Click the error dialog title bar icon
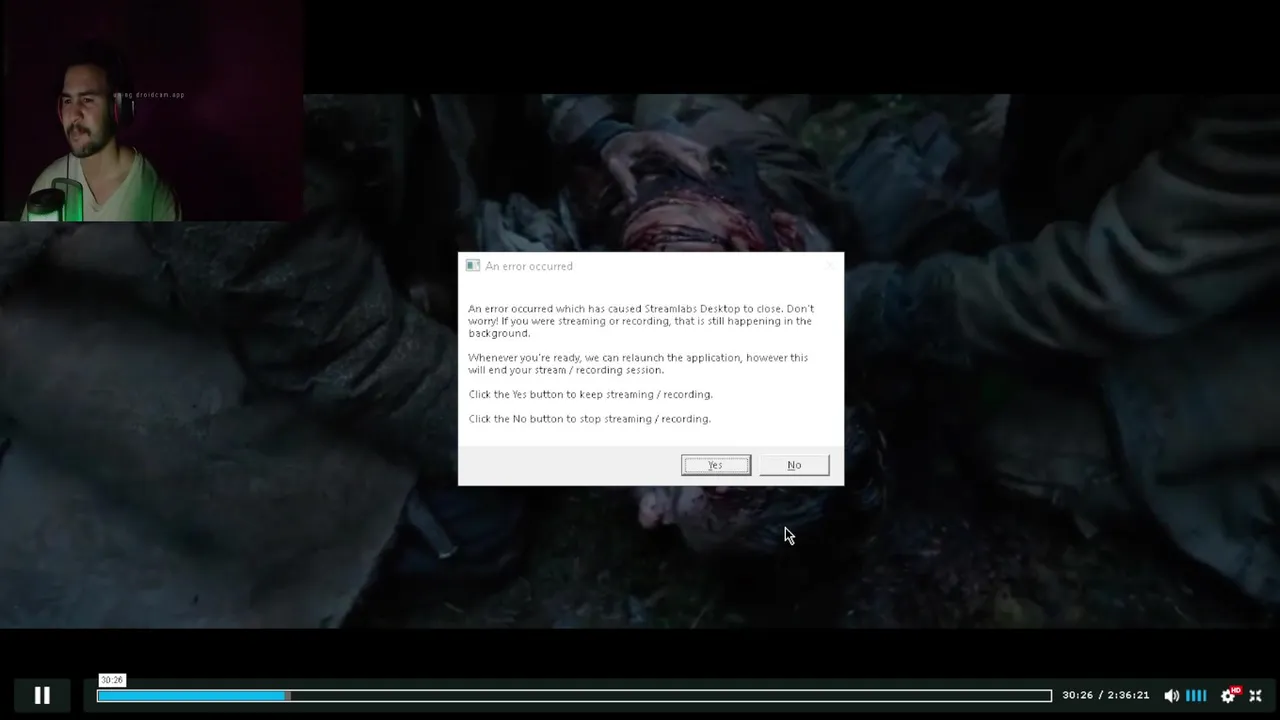 coord(472,266)
